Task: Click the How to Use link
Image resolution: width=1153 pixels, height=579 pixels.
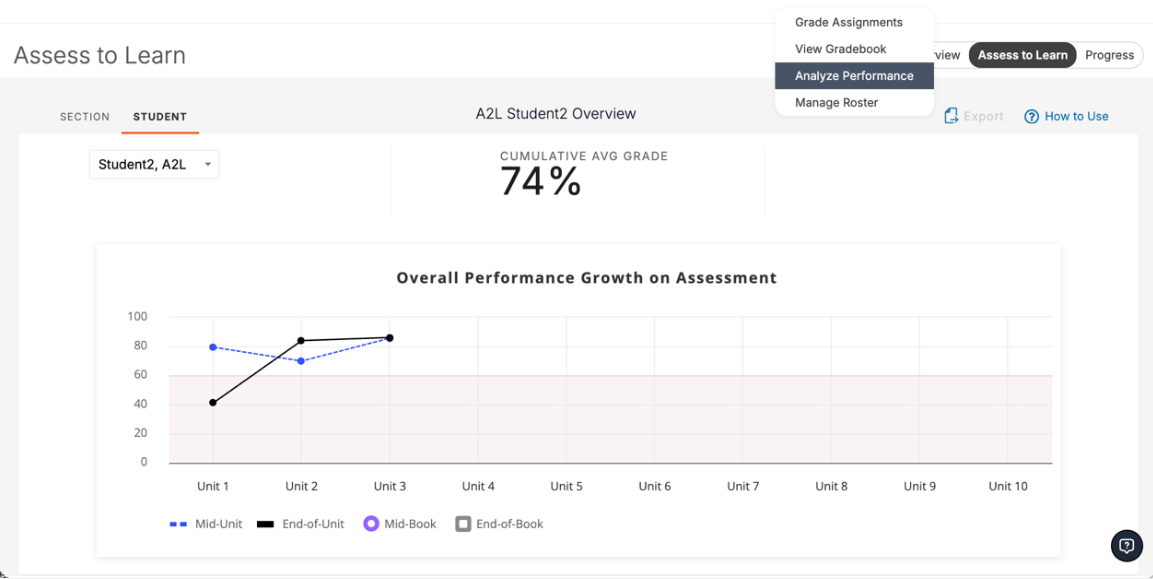Action: pyautogui.click(x=1076, y=116)
